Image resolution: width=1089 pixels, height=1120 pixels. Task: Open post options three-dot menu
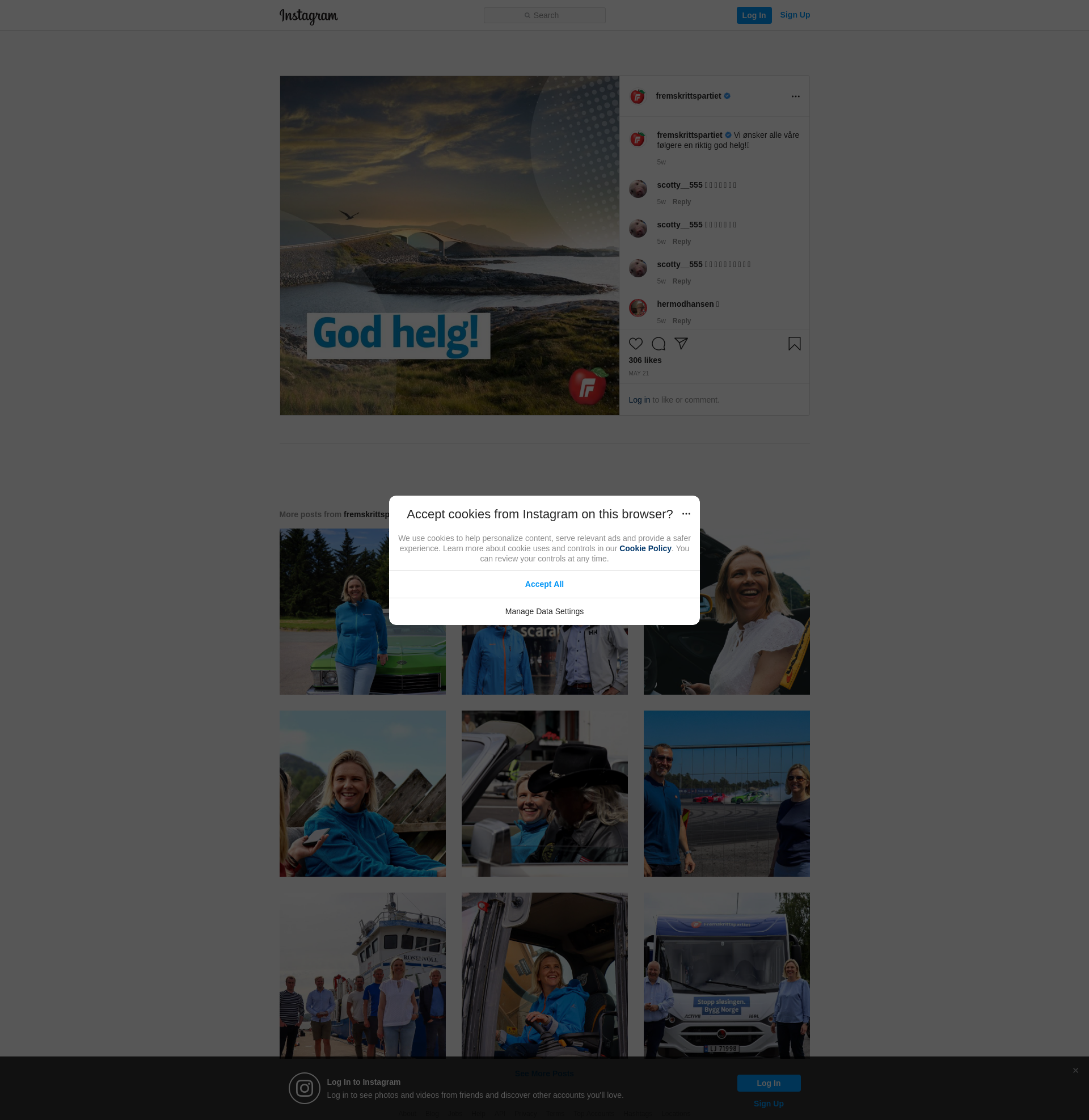796,96
